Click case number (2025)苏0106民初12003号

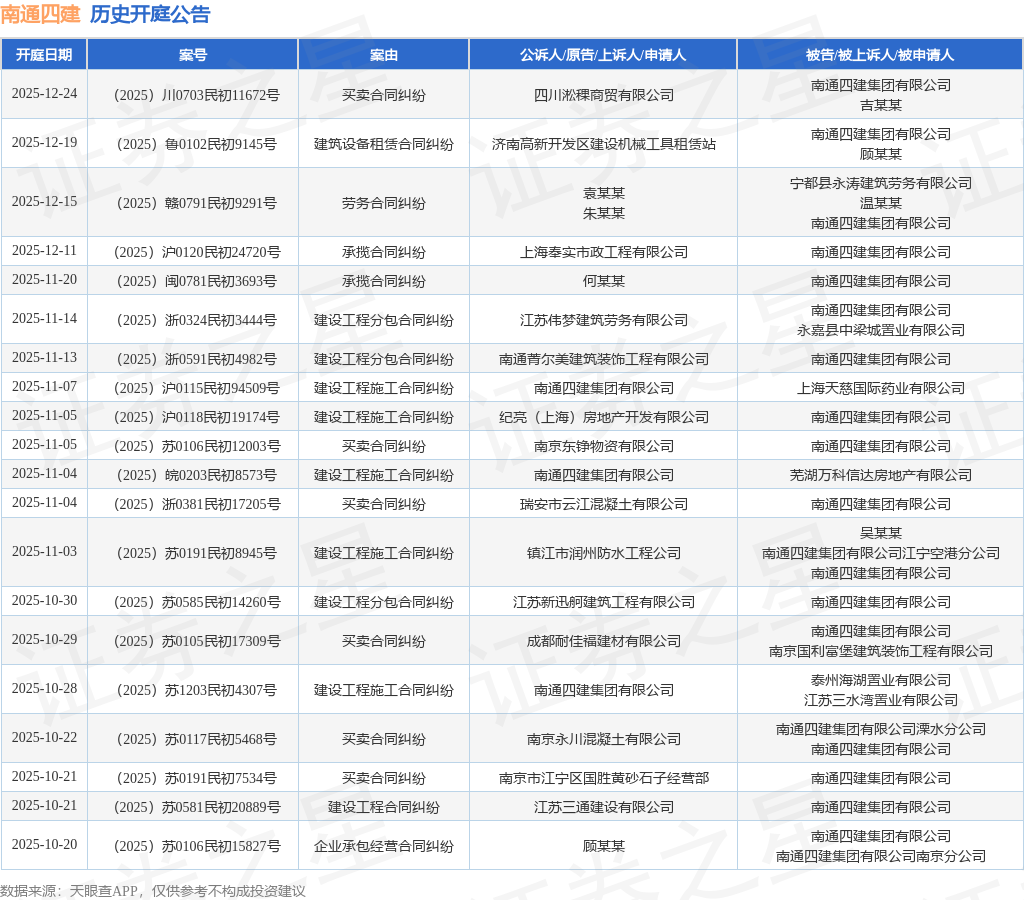point(197,446)
